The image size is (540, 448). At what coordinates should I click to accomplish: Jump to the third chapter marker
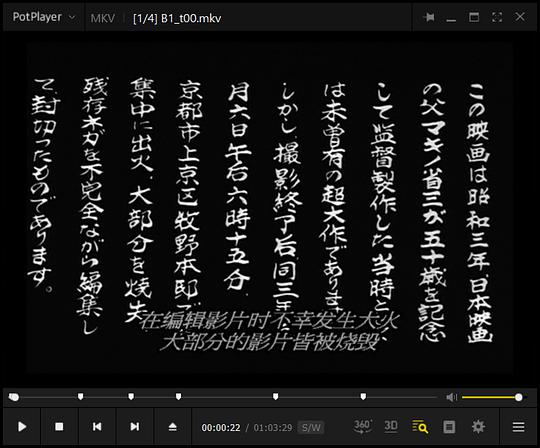tap(178, 397)
